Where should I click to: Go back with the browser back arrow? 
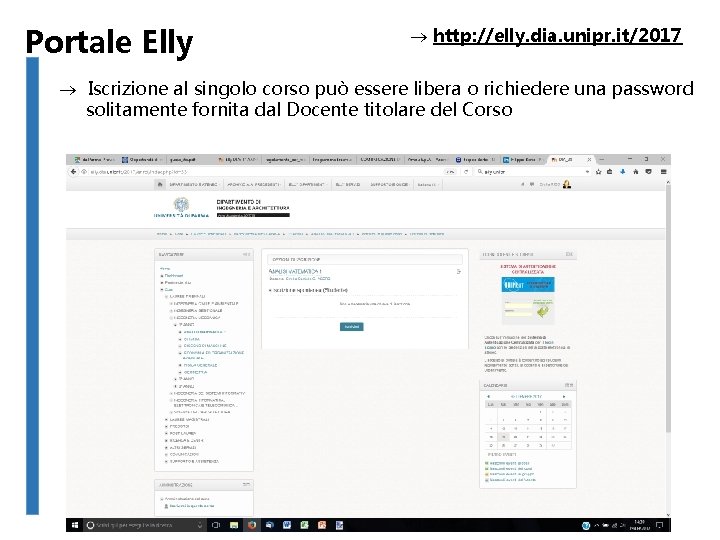click(73, 172)
